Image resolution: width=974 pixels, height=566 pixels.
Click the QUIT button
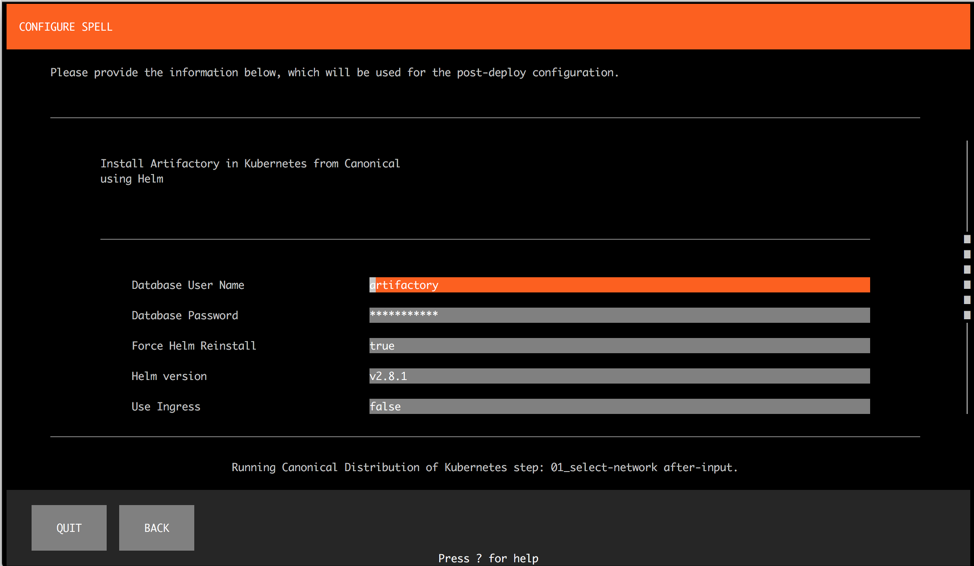[x=69, y=527]
